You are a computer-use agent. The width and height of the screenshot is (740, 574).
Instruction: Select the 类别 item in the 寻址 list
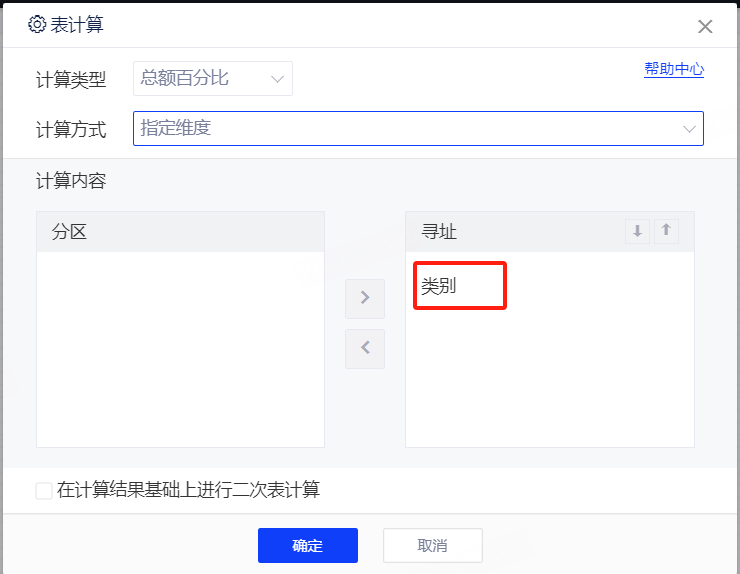coord(439,286)
